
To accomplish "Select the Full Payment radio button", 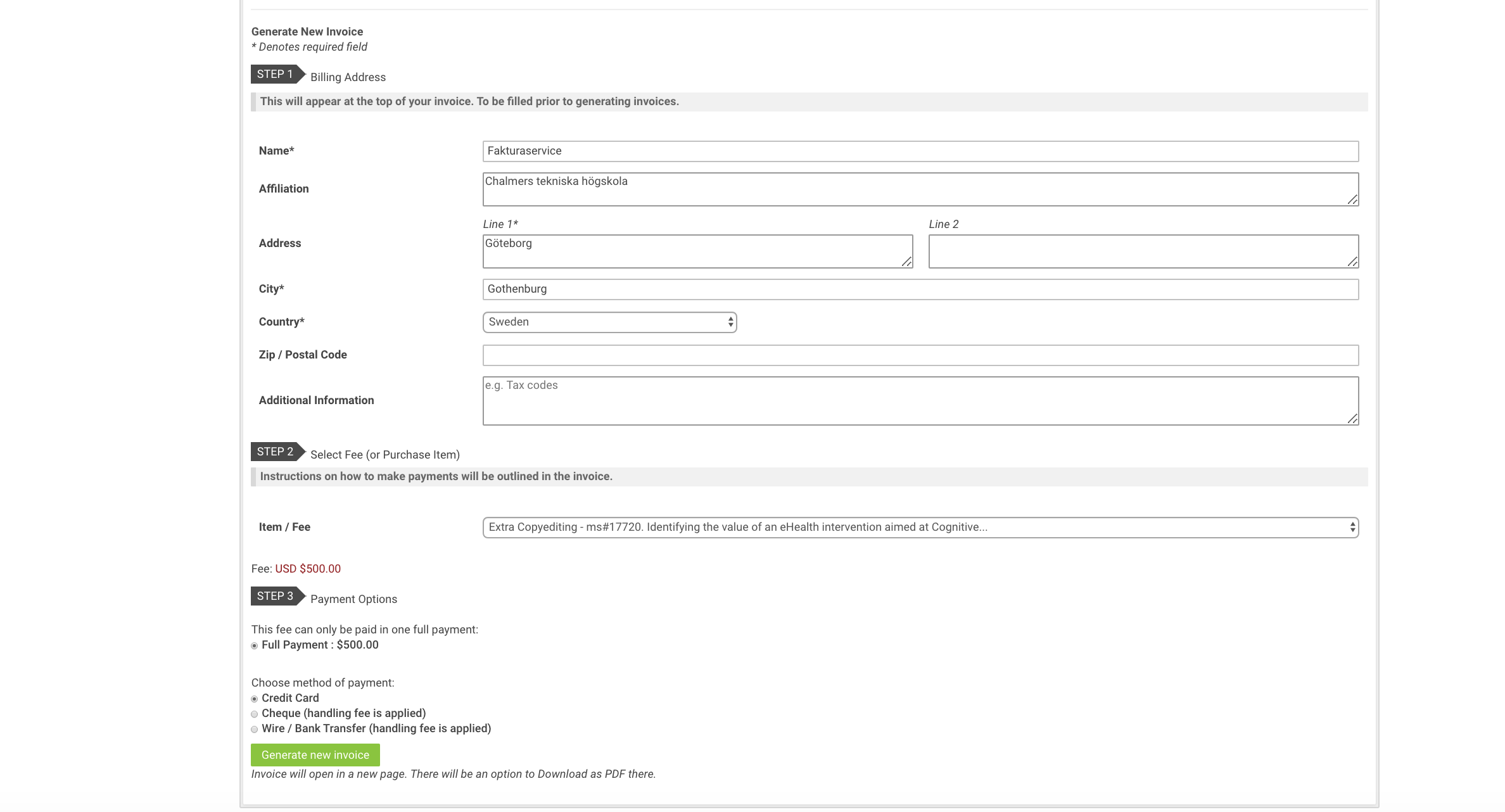I will (255, 646).
